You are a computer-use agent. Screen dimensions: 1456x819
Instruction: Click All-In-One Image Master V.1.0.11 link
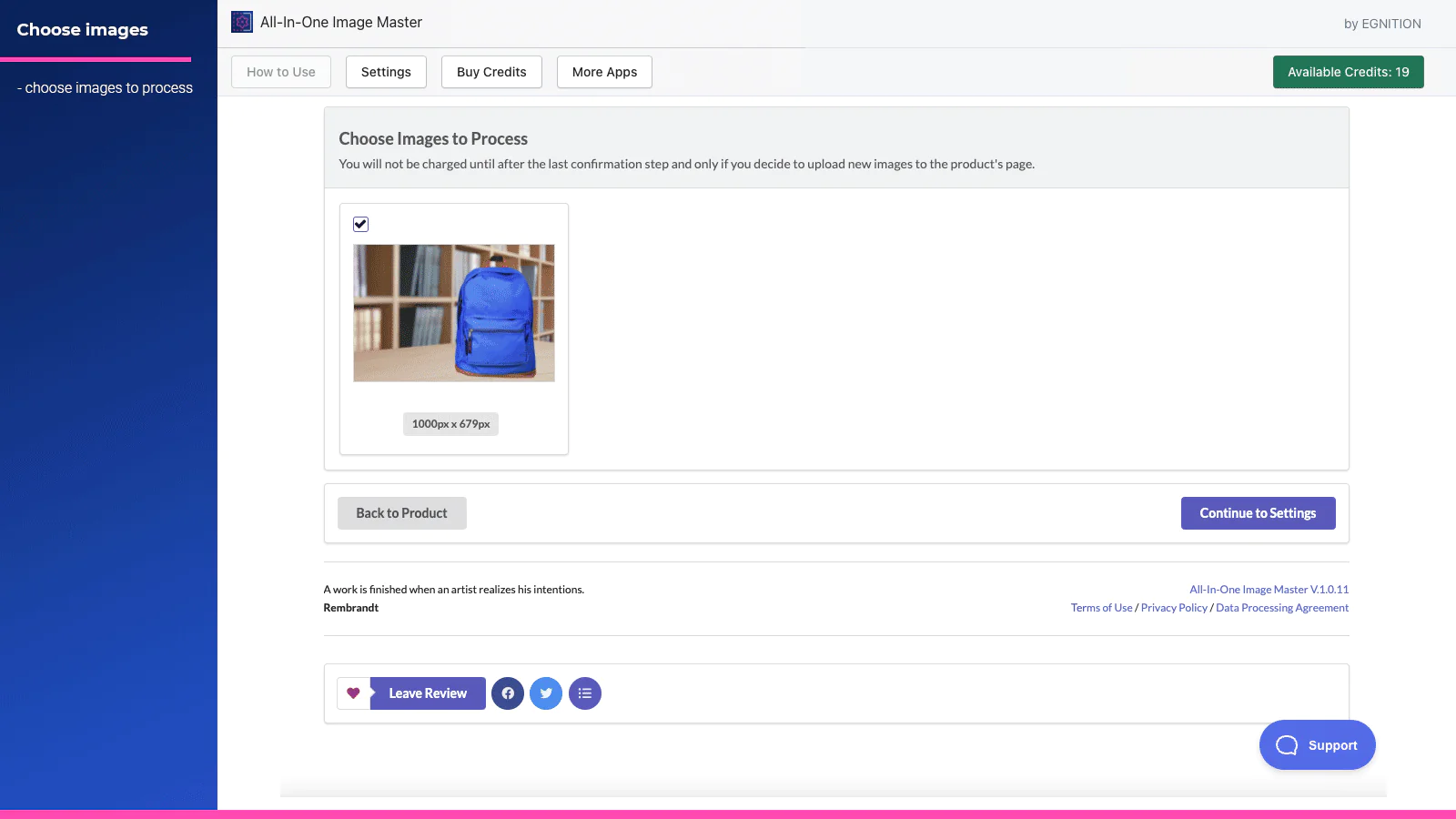tap(1269, 590)
